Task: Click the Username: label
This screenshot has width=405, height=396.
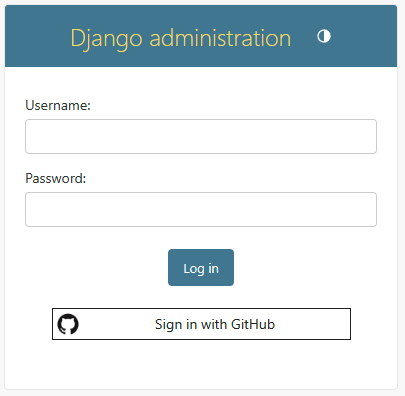Action: tap(58, 105)
